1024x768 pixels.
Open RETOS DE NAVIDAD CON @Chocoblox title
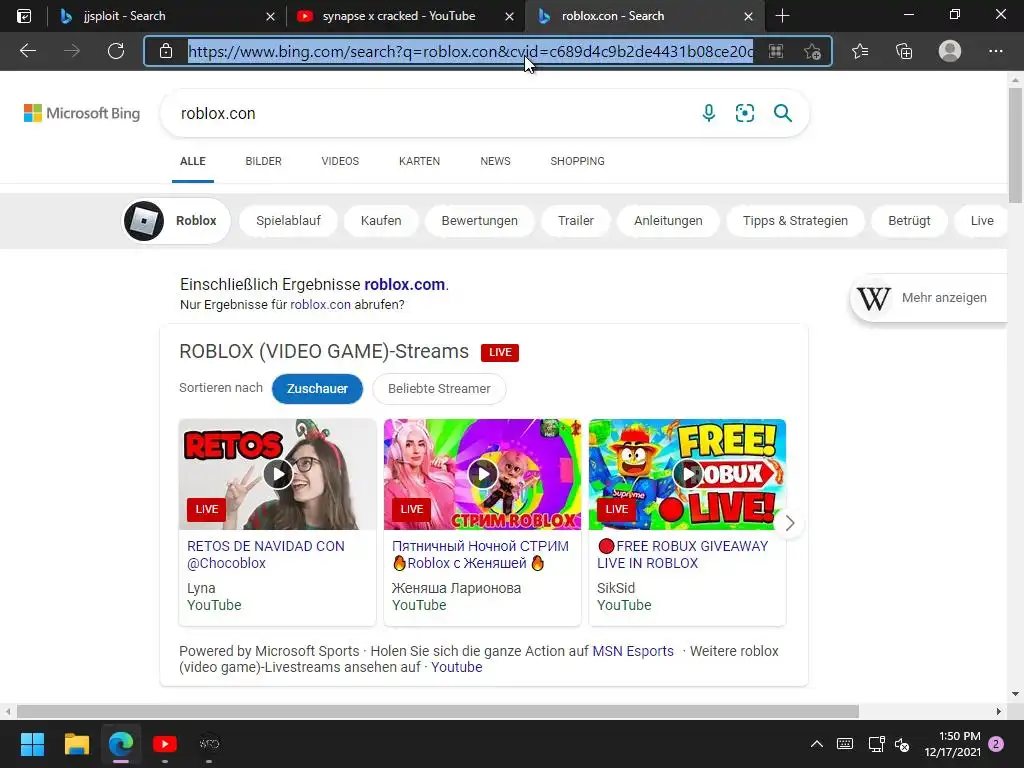(x=265, y=554)
